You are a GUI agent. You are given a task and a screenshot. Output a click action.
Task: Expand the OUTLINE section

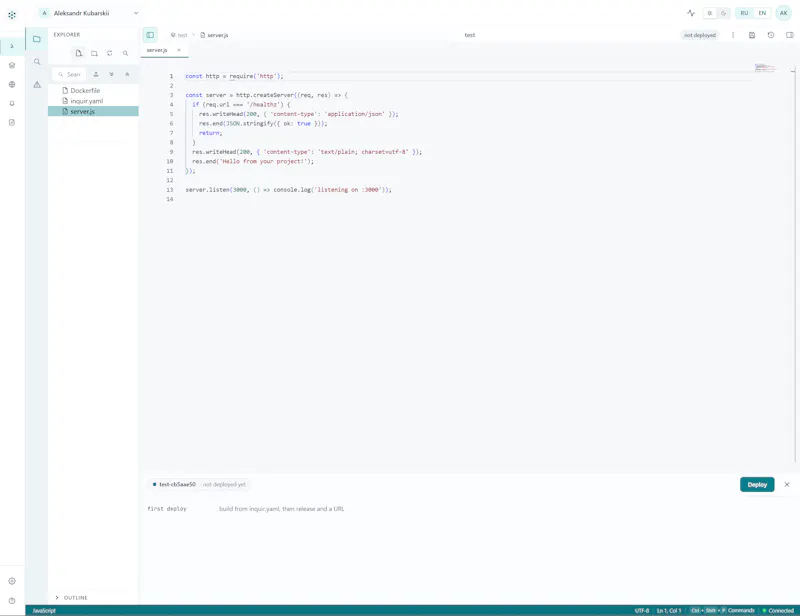pos(71,598)
